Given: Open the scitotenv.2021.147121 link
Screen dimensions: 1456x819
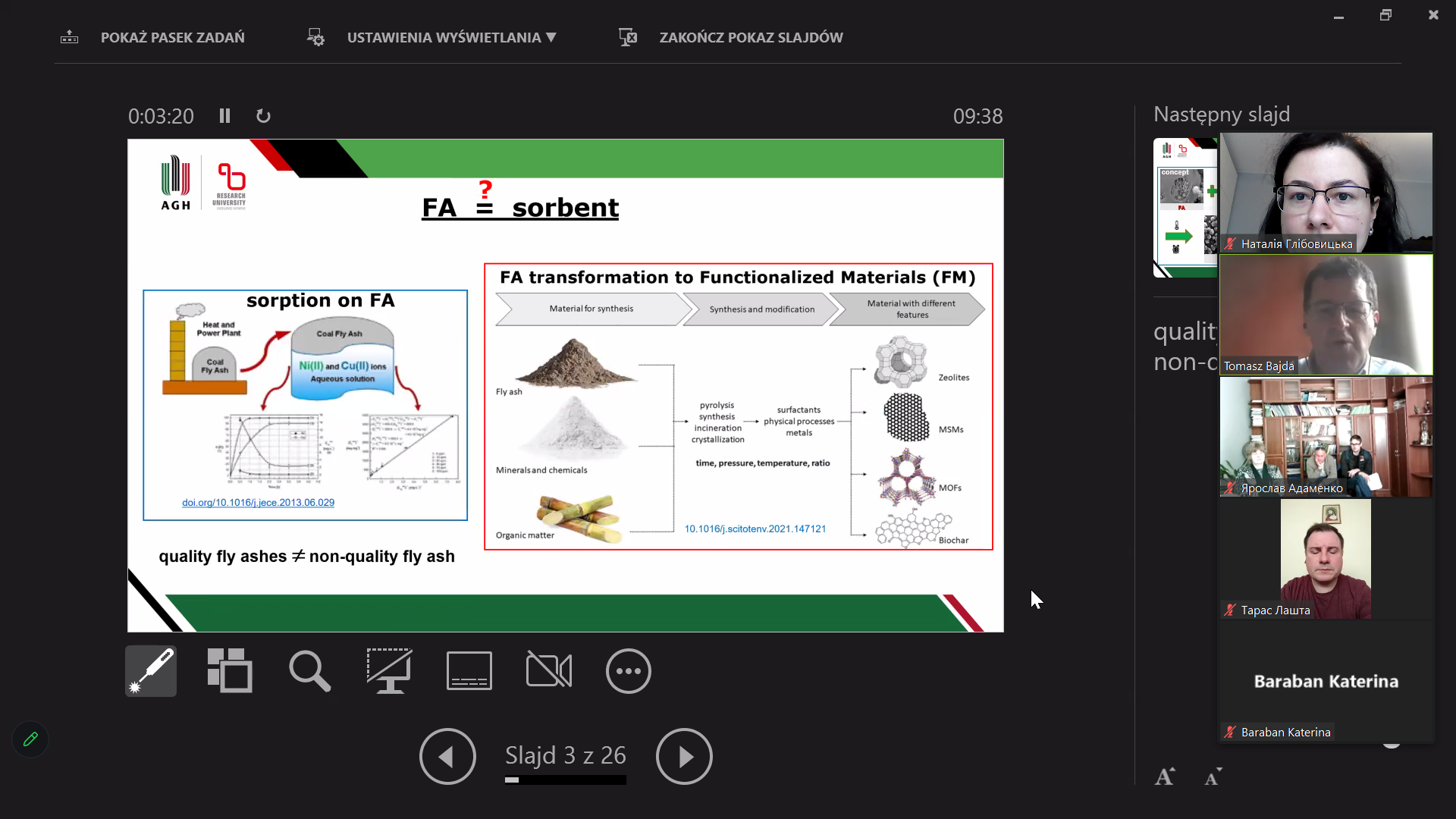Looking at the screenshot, I should (x=755, y=529).
